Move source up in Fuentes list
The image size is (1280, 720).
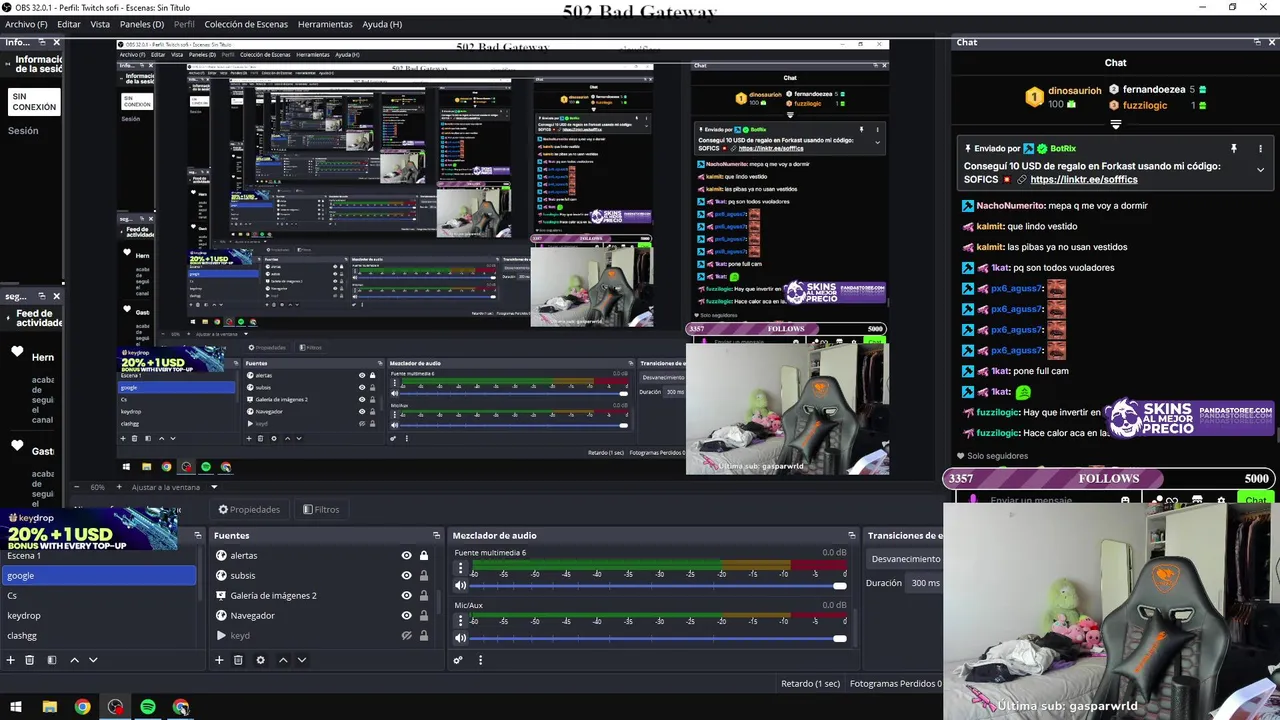(283, 660)
